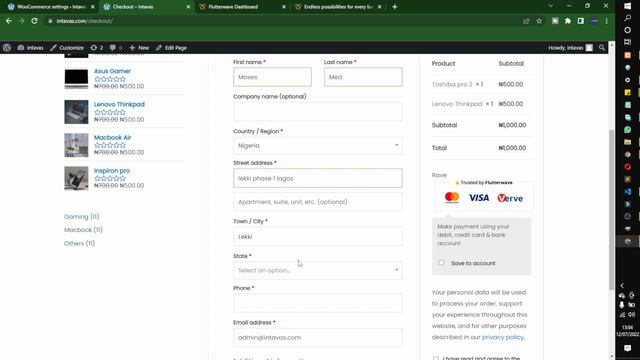Open the admin bar search icon

coord(602,48)
